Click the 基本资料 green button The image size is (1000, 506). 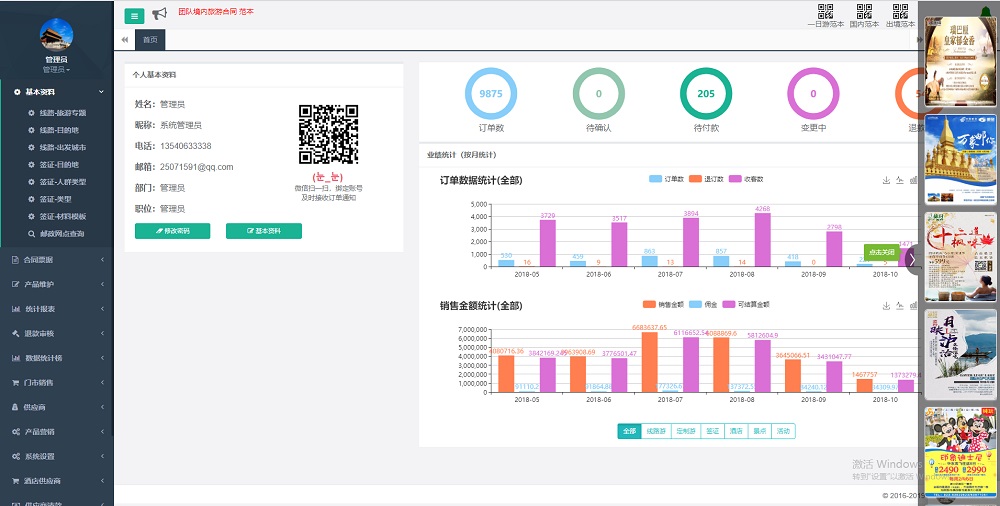(x=263, y=231)
